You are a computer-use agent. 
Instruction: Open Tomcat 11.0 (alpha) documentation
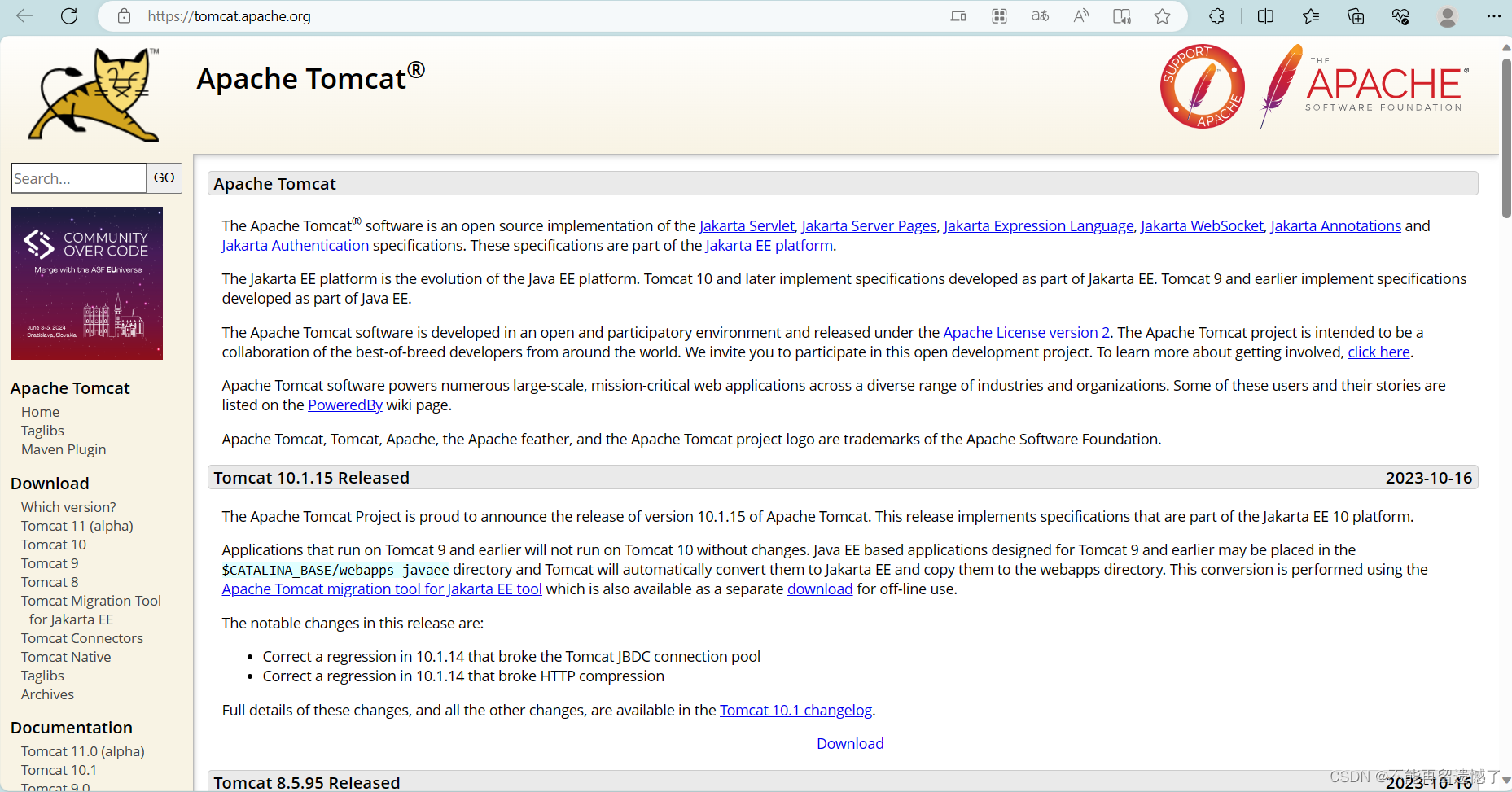(x=83, y=751)
